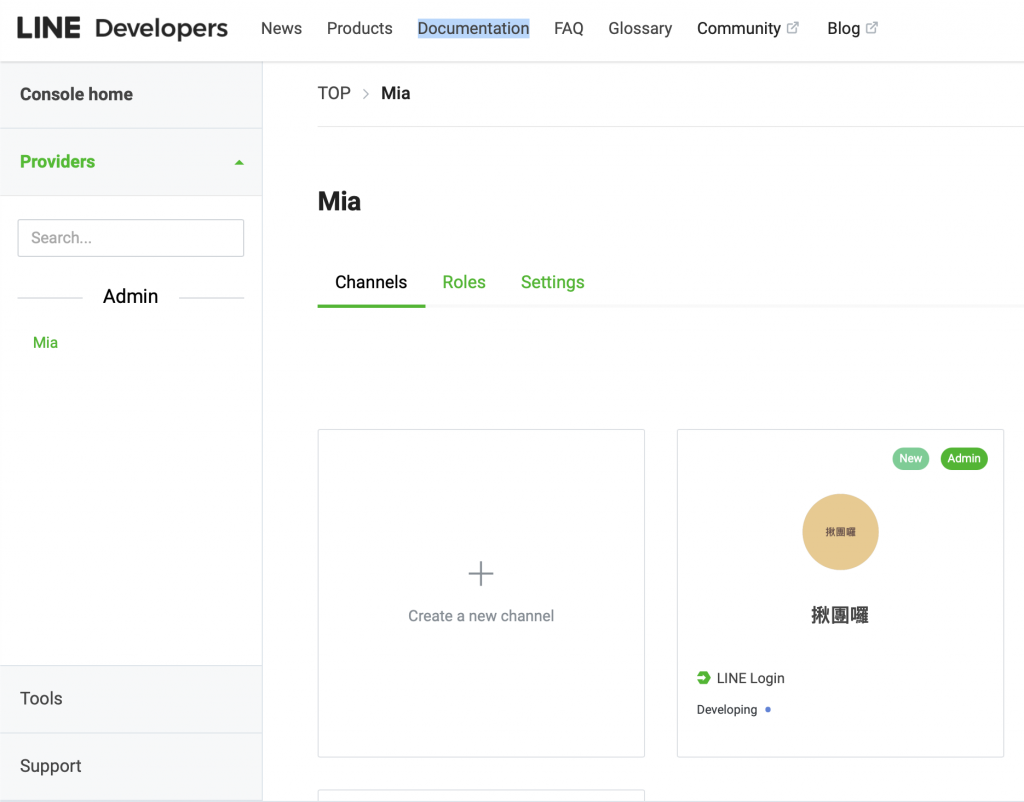Switch to the Channels tab
Viewport: 1024px width, 802px height.
click(371, 282)
